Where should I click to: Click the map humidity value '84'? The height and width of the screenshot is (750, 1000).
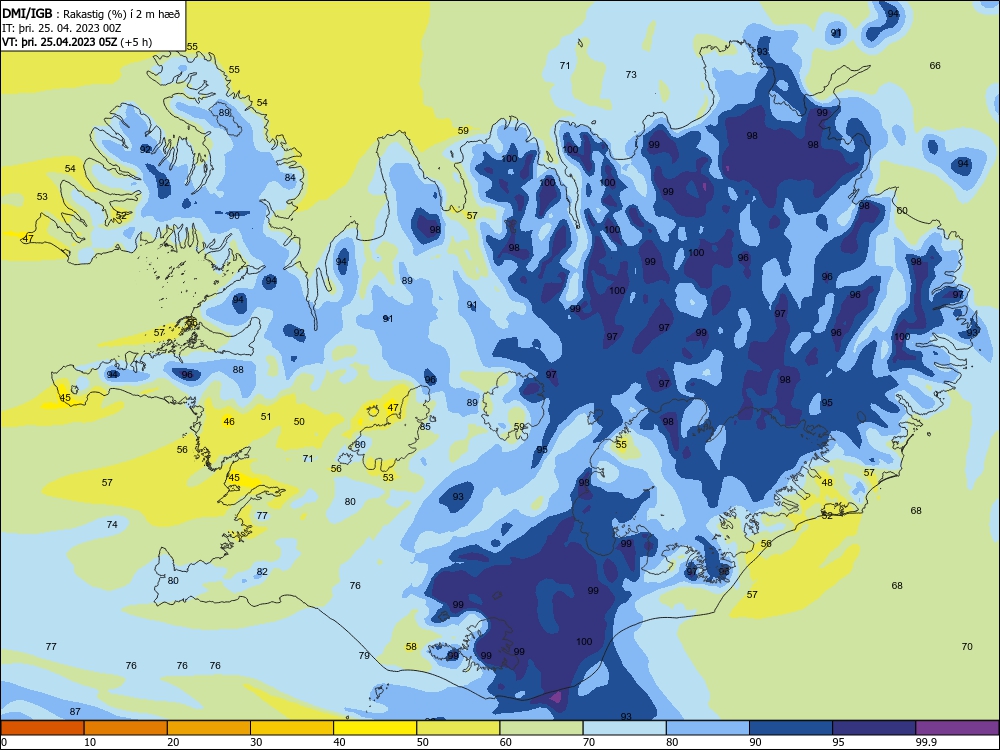290,178
